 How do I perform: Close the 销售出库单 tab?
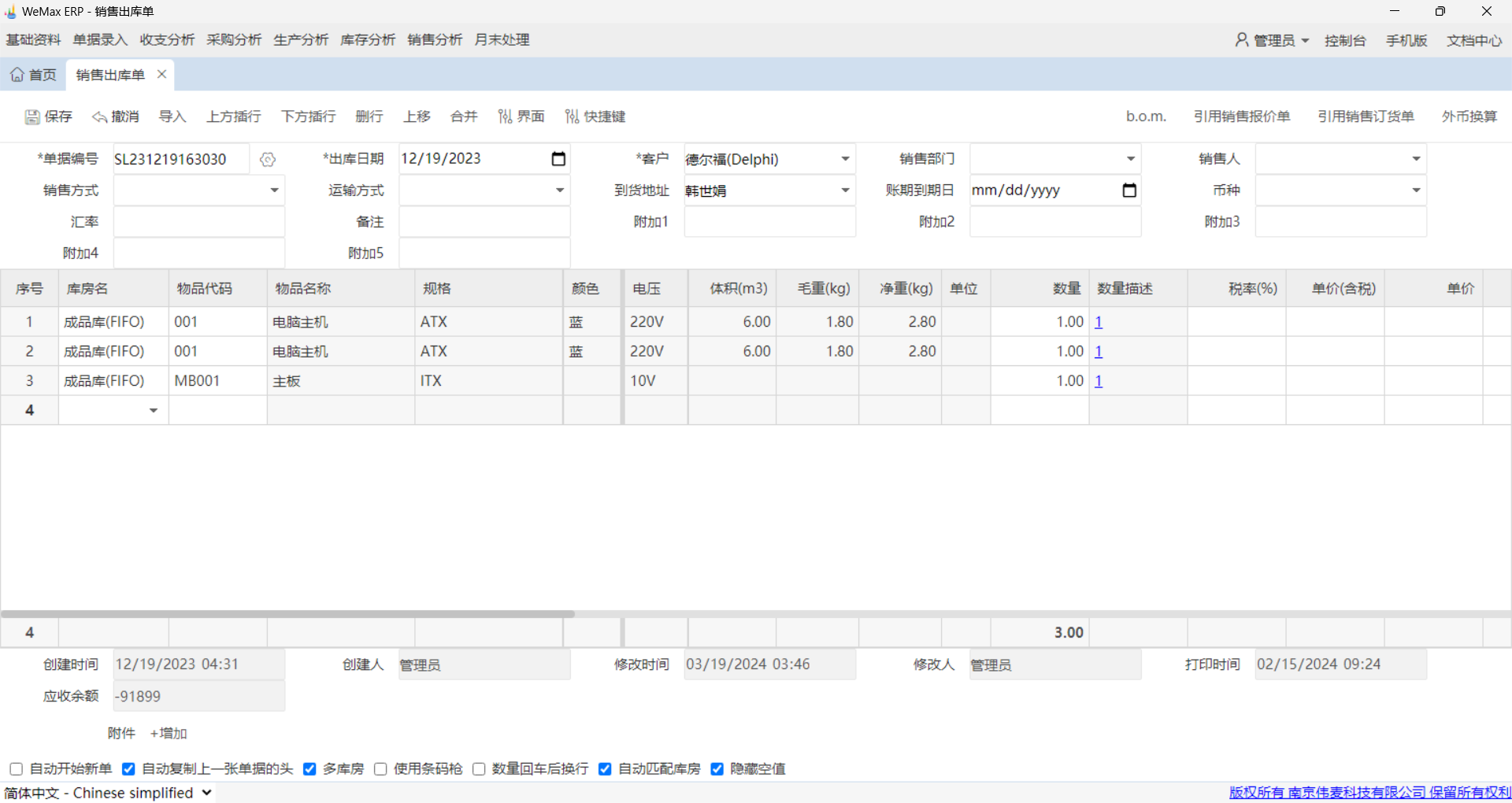click(161, 74)
